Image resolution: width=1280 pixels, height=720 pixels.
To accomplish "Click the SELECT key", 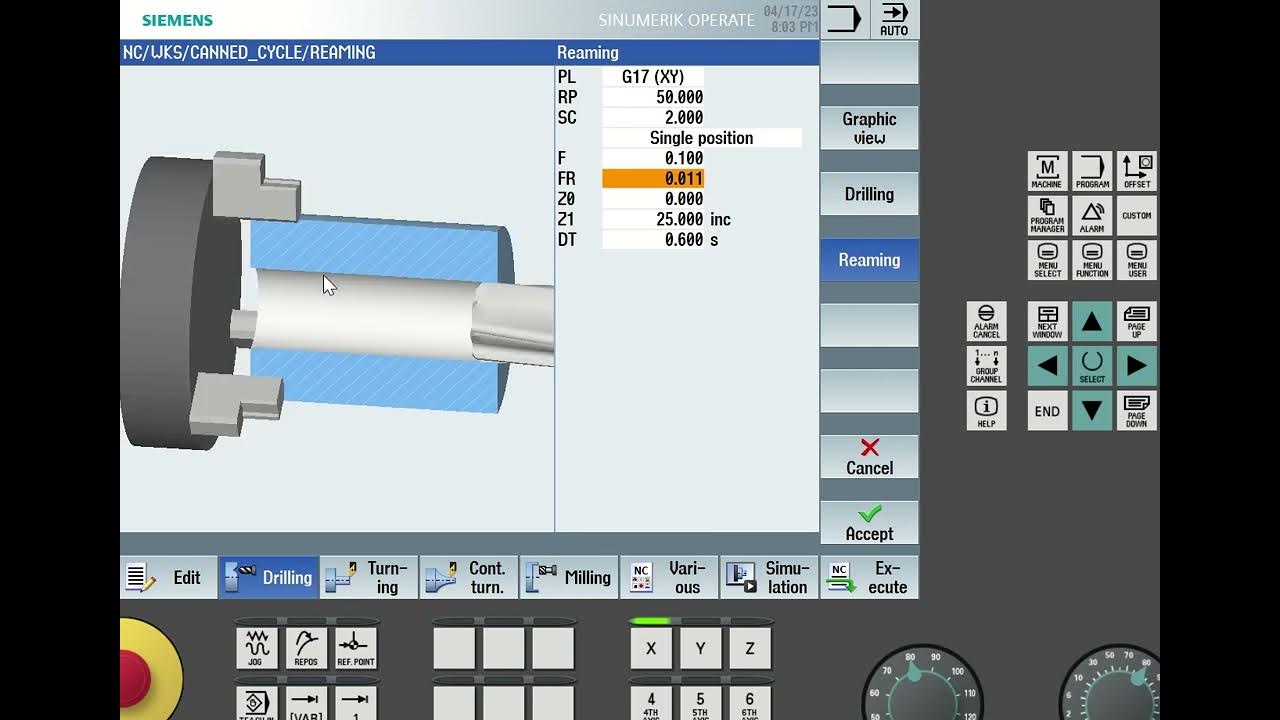I will [1092, 366].
